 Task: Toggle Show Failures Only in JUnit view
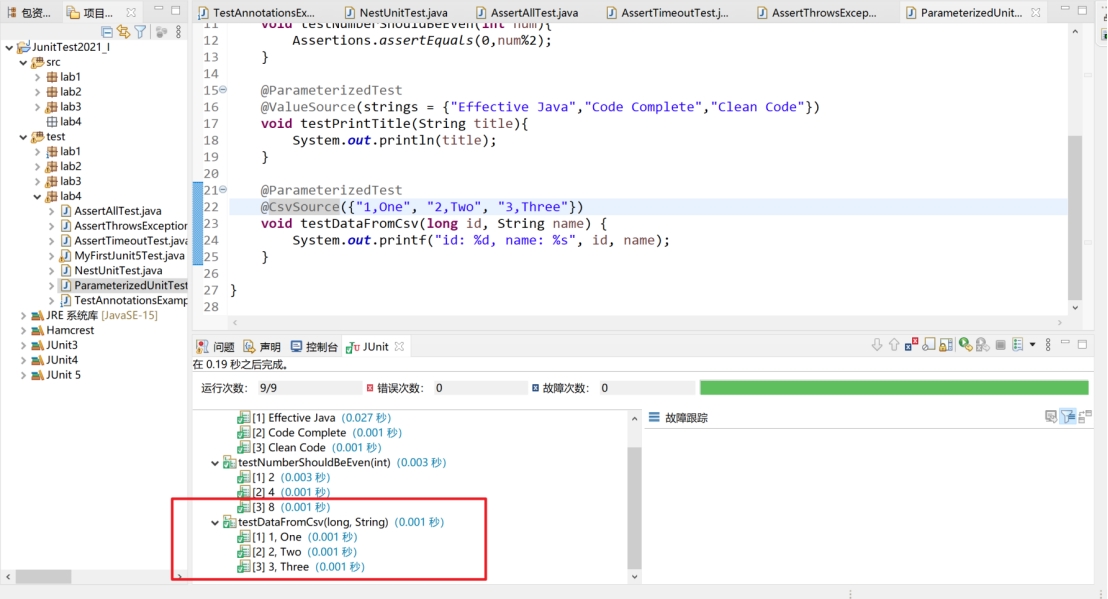tap(911, 343)
